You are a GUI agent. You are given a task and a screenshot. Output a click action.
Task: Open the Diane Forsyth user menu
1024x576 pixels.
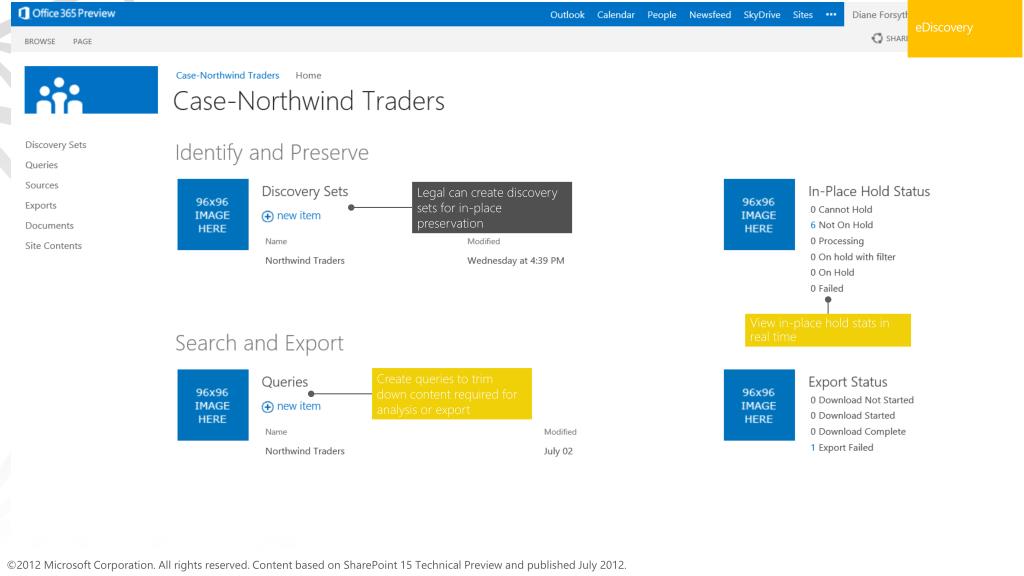tap(879, 14)
